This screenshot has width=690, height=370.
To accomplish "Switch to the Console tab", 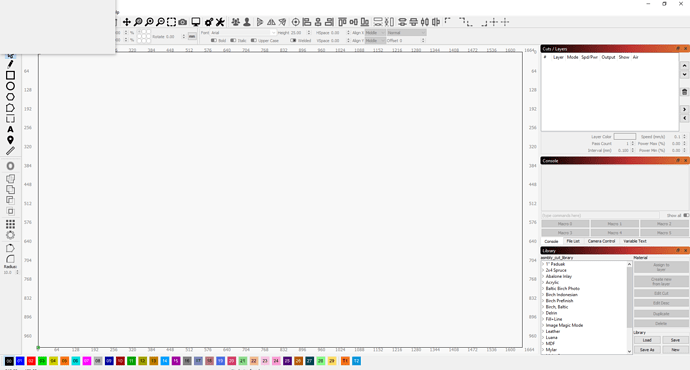I will click(x=551, y=242).
